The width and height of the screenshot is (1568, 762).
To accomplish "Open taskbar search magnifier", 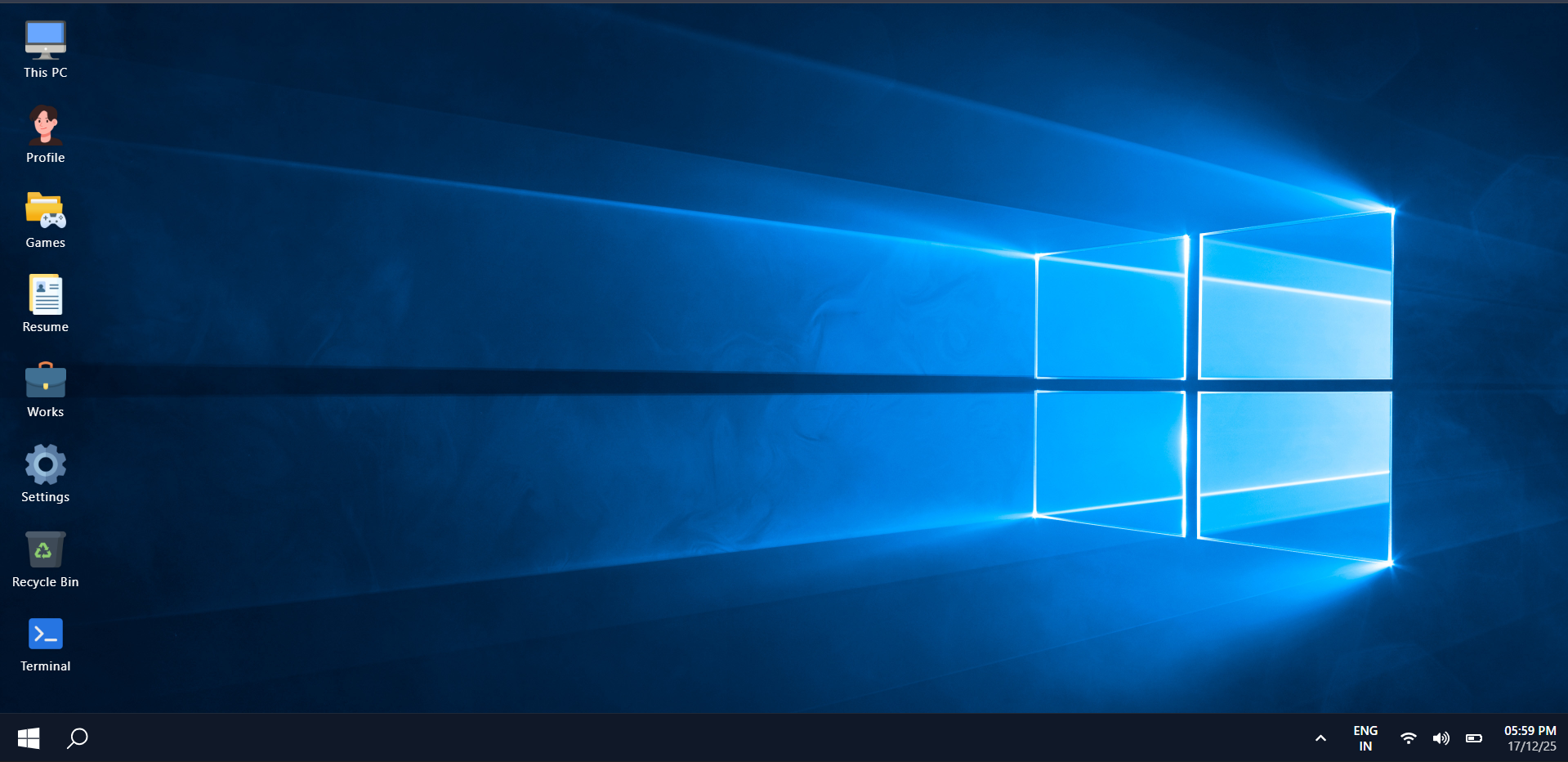I will click(78, 738).
